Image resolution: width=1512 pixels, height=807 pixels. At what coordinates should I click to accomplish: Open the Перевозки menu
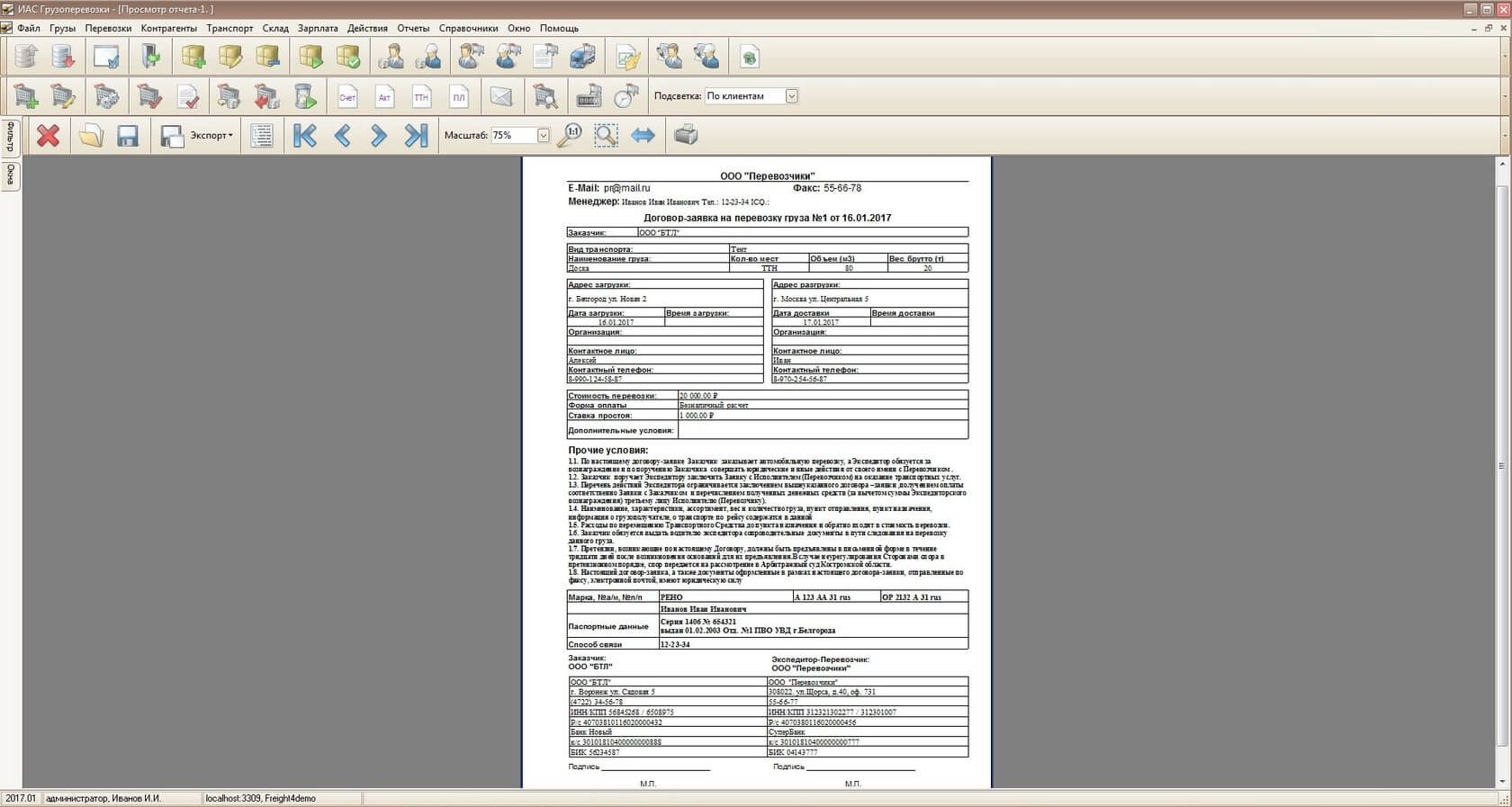tap(108, 28)
